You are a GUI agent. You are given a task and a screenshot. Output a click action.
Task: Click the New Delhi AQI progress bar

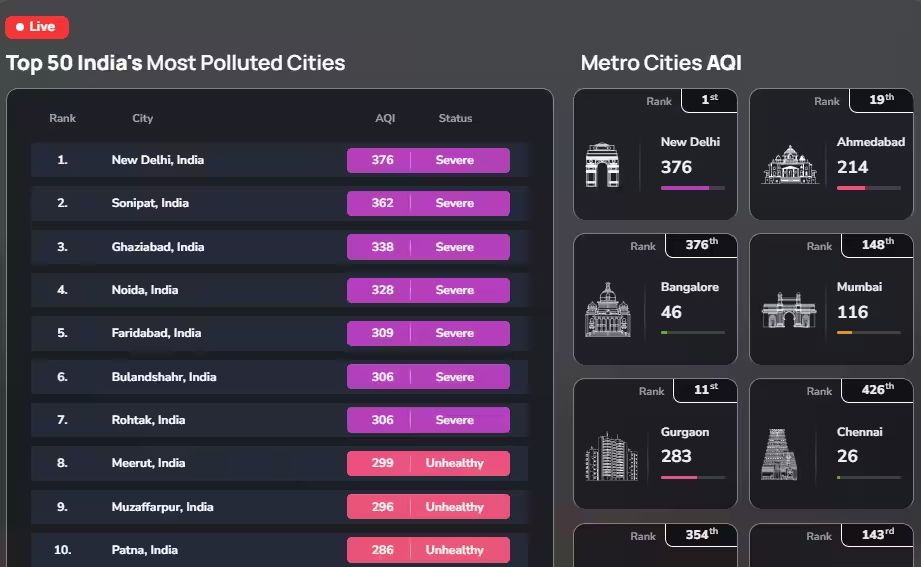pos(693,188)
